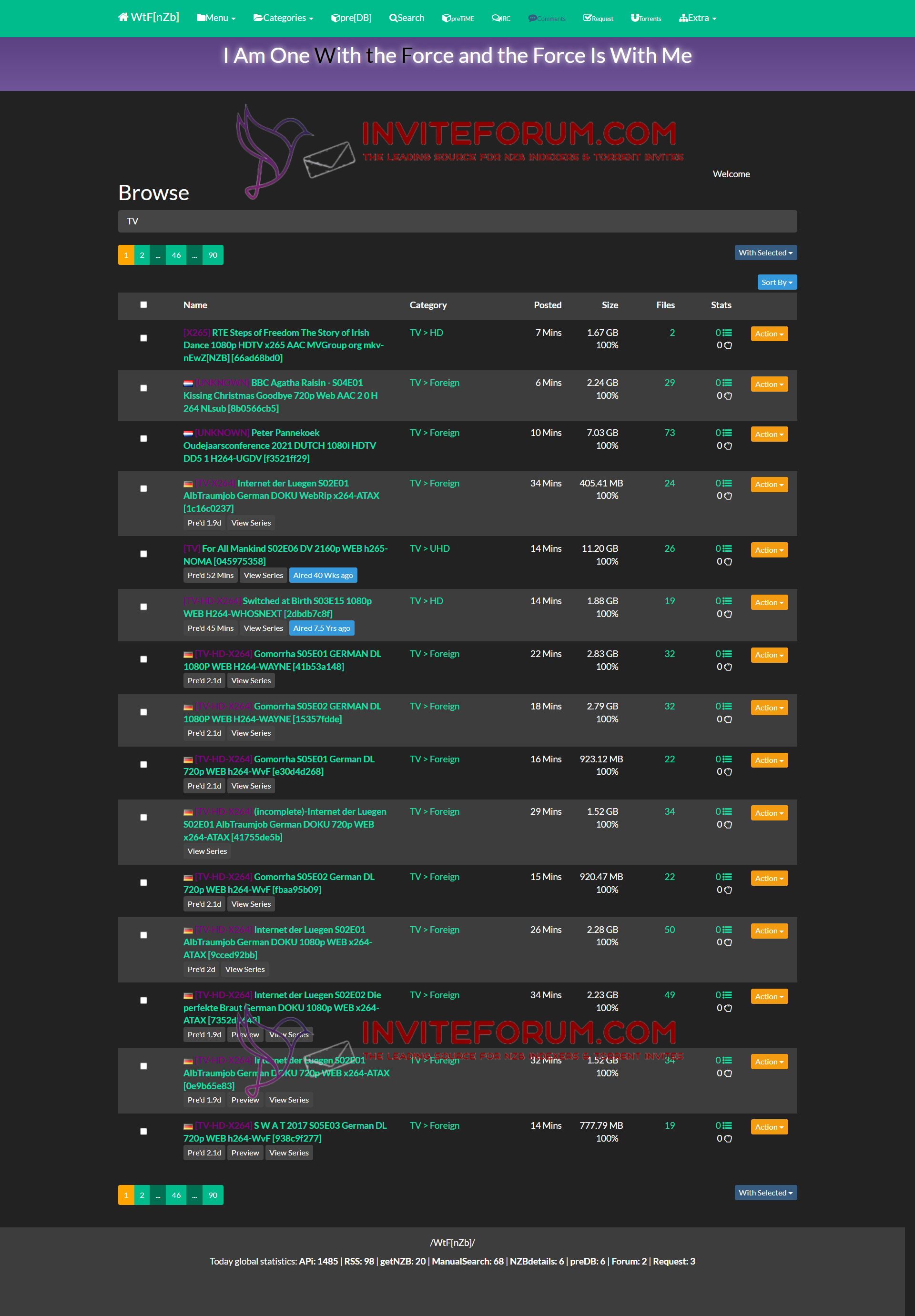The height and width of the screenshot is (1316, 915).
Task: Click the German flag beside S W A T 2017
Action: click(x=188, y=1126)
